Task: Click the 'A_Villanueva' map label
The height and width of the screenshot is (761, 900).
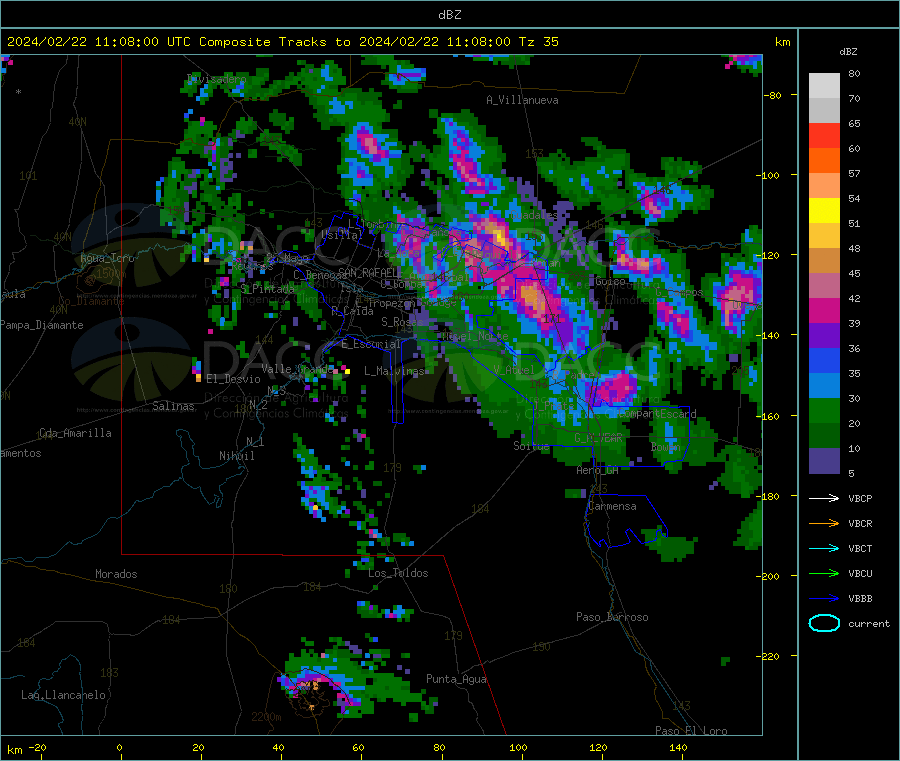Action: coord(522,100)
